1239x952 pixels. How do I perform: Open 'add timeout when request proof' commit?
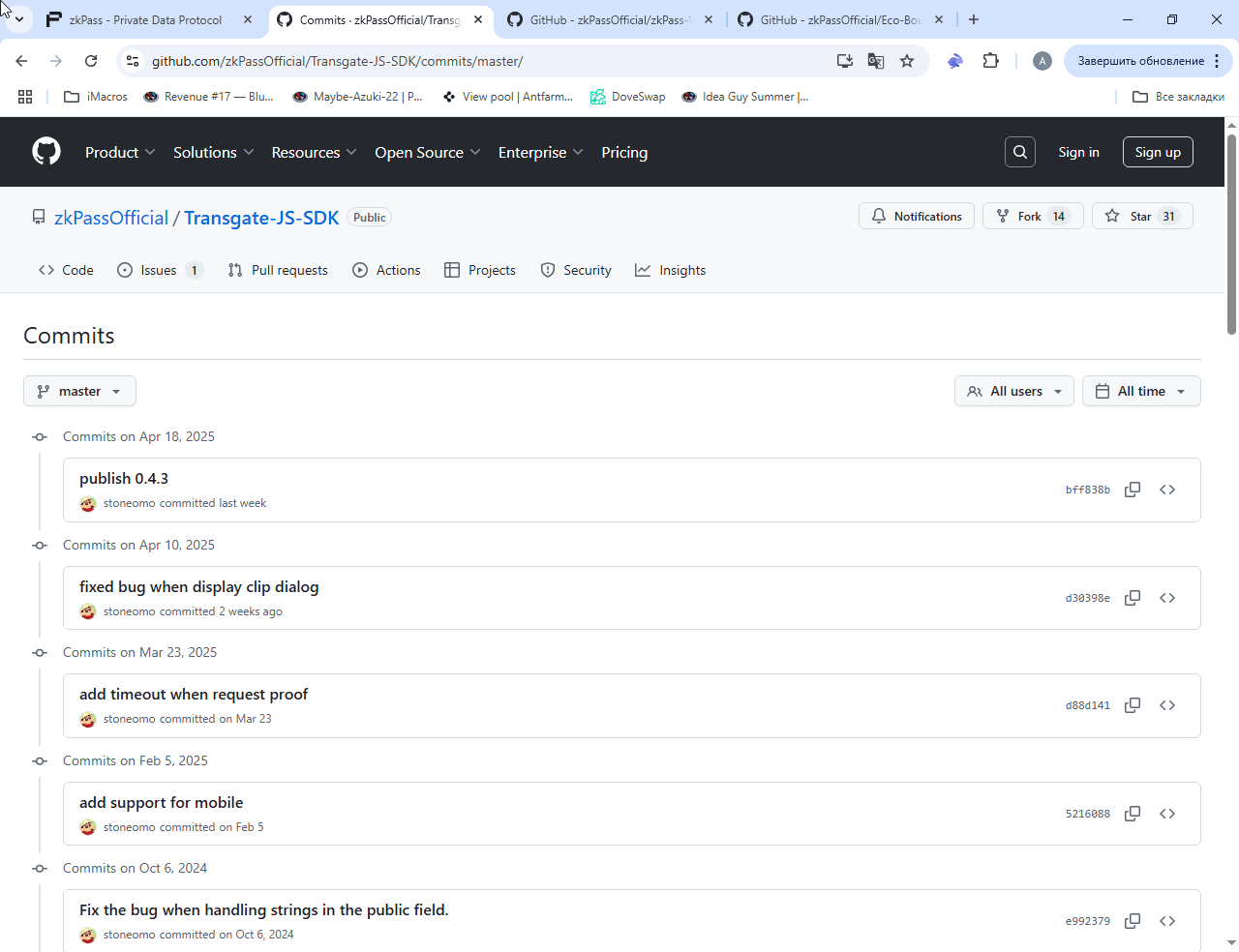tap(194, 694)
